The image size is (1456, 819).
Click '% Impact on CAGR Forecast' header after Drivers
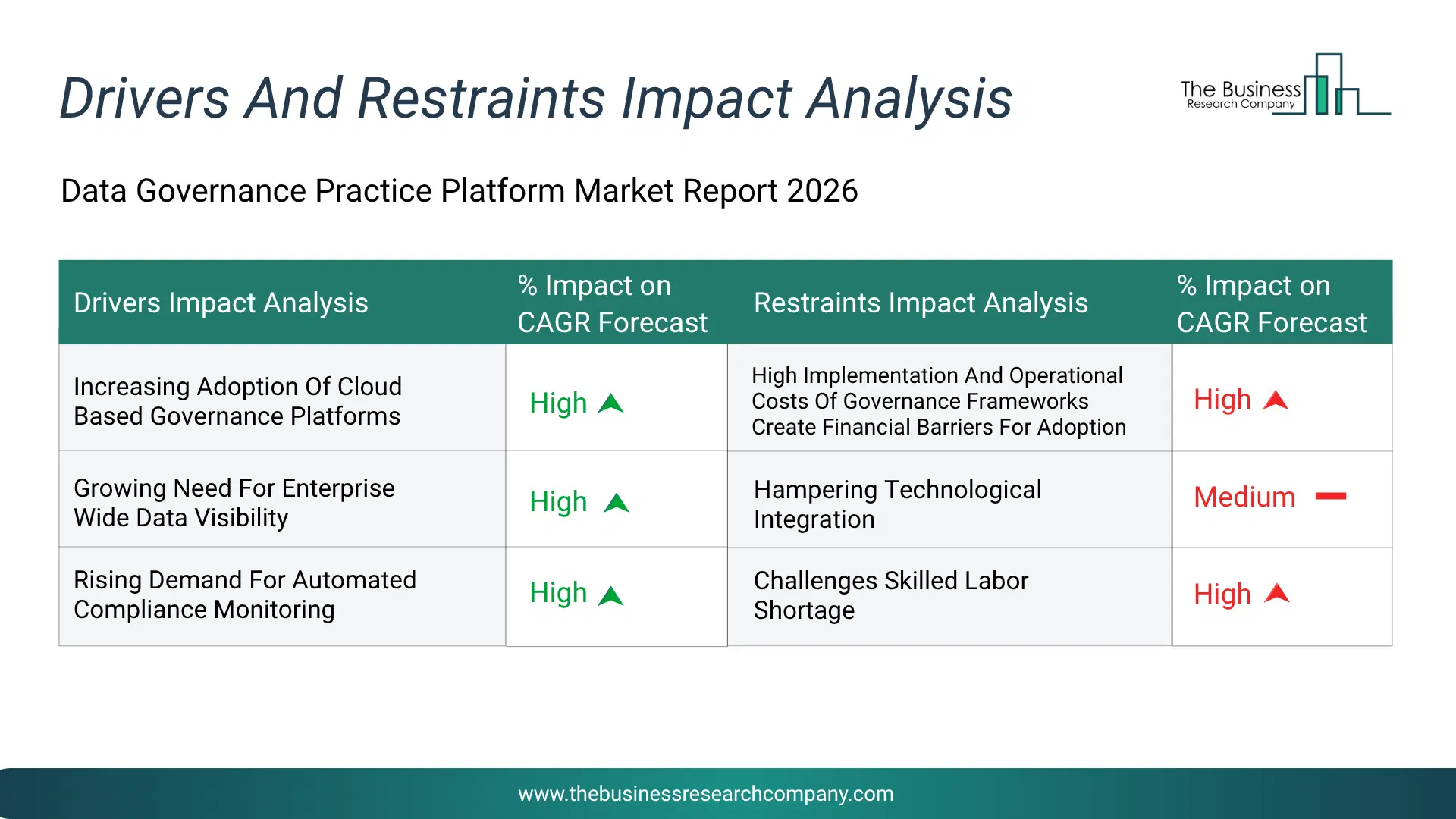tap(613, 304)
